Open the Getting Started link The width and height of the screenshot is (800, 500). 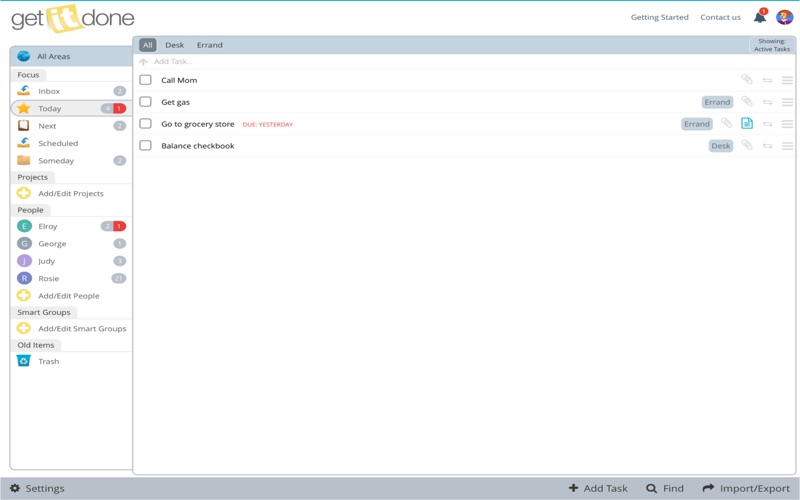(x=659, y=17)
